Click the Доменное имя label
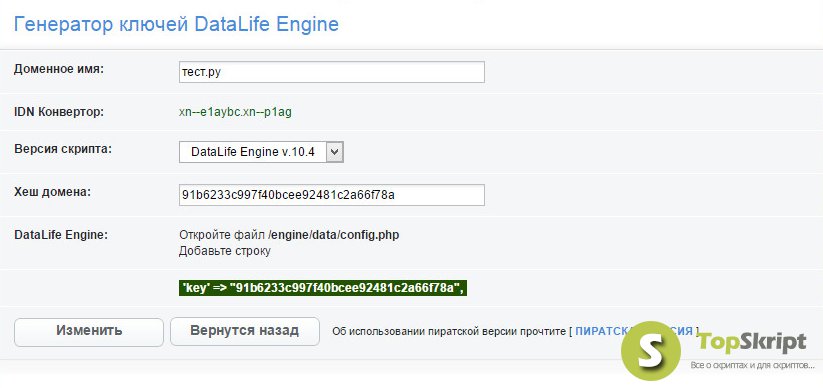This screenshot has width=823, height=388. tap(59, 69)
